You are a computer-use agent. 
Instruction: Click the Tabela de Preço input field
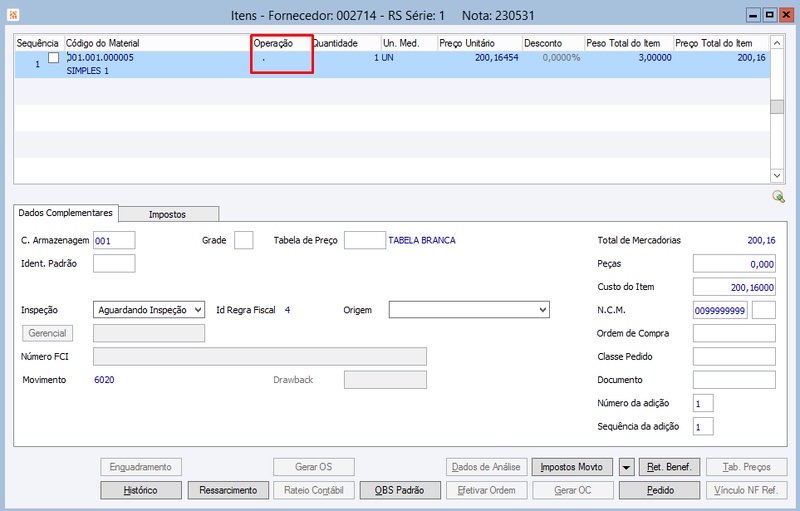(x=365, y=240)
